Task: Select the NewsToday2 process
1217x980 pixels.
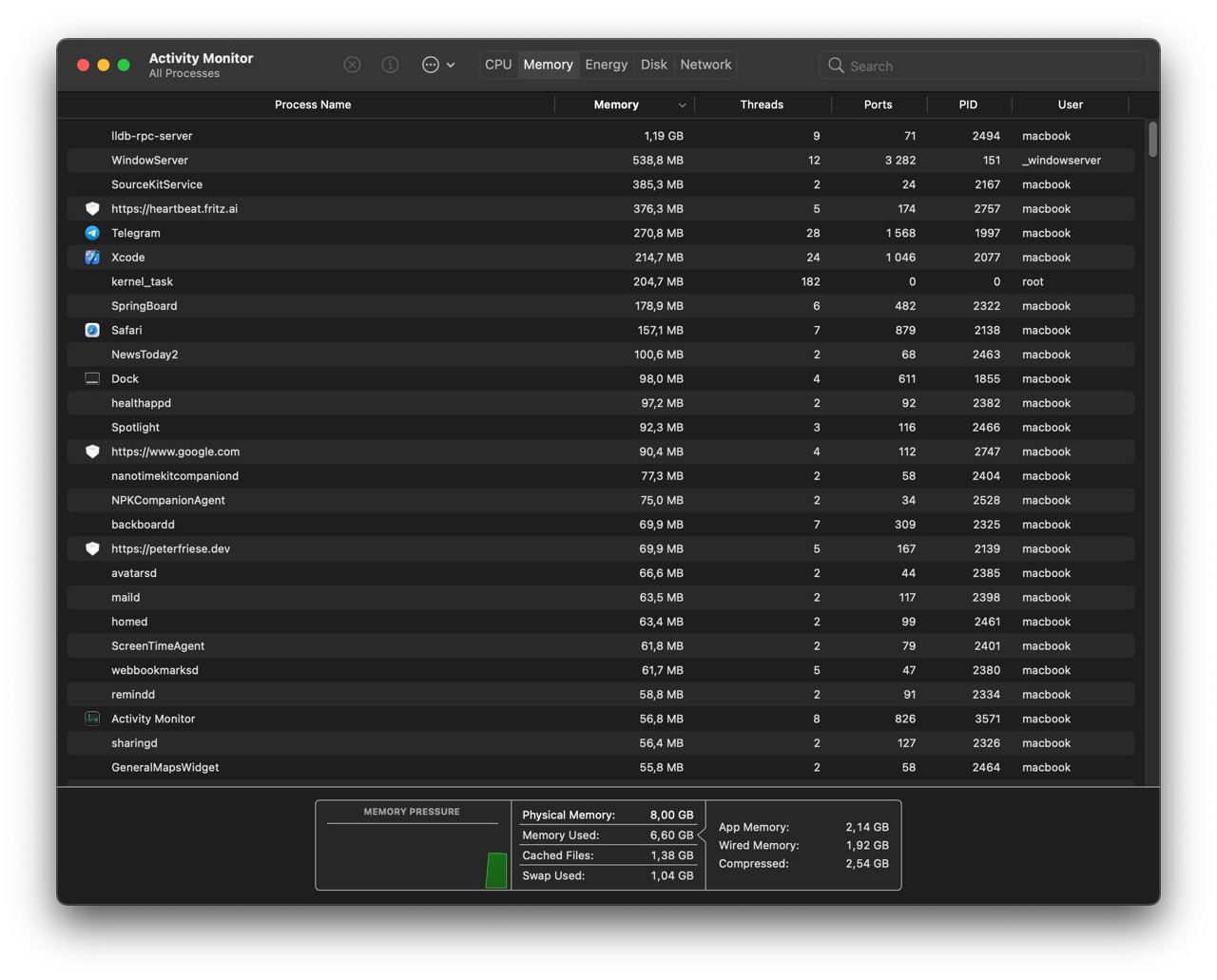Action: click(601, 355)
